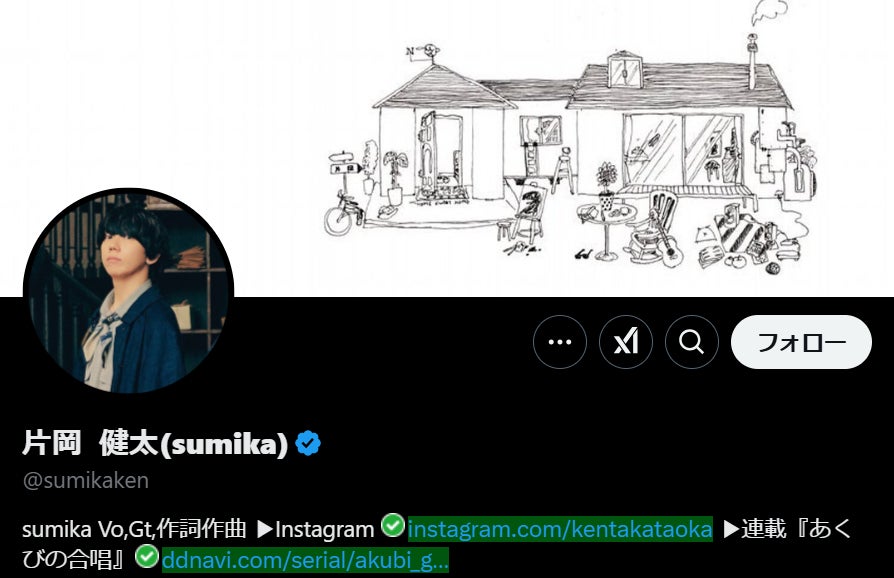
Task: Click the フォロー follow button
Action: coord(801,342)
